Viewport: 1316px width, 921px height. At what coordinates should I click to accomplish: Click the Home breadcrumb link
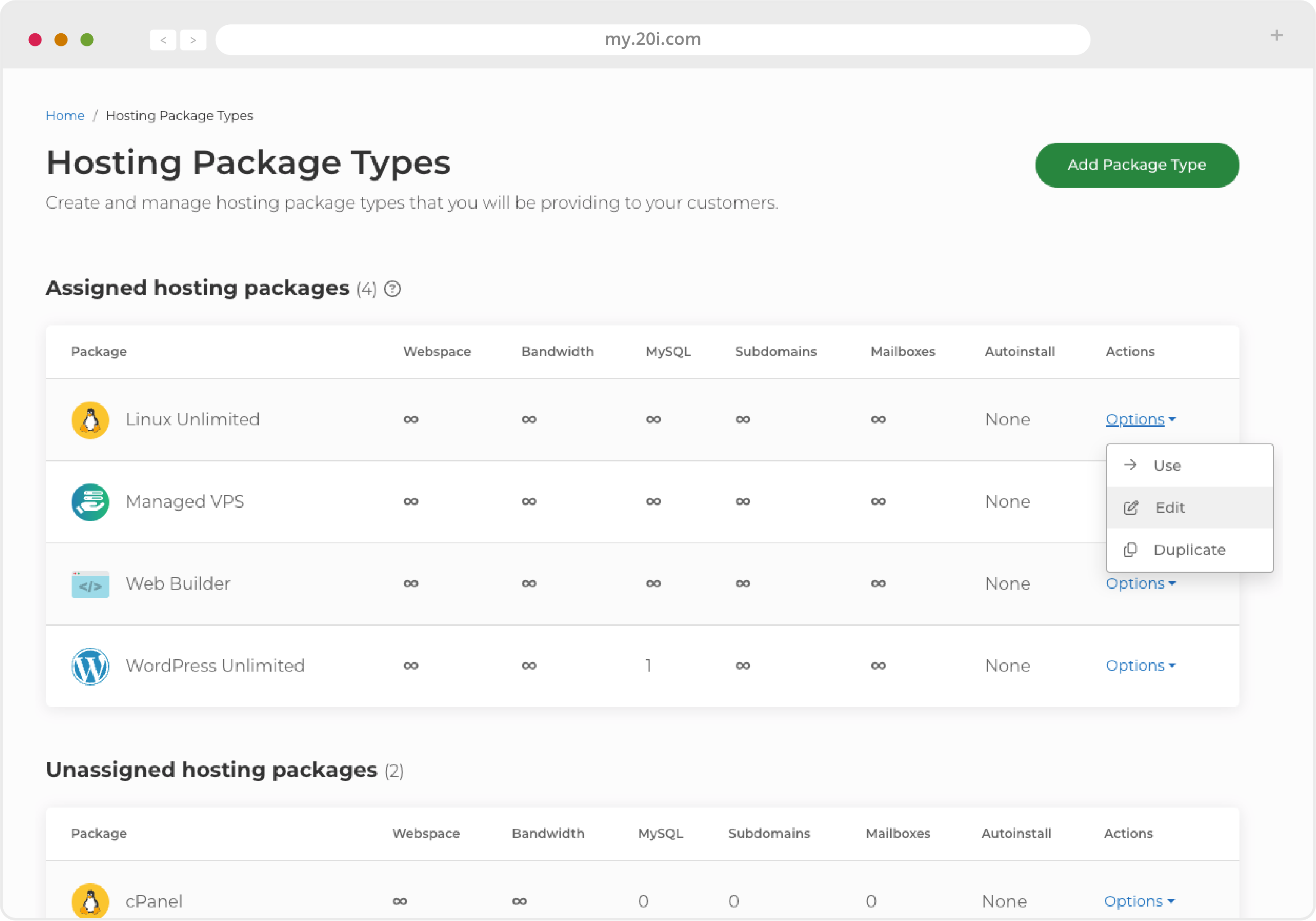point(65,115)
